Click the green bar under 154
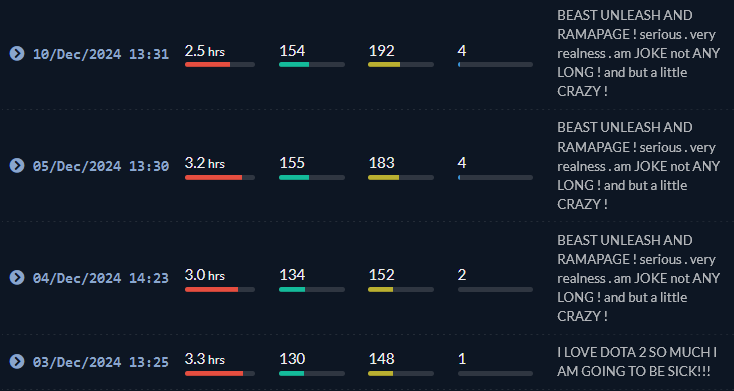Viewport: 734px width, 391px height. (x=312, y=65)
